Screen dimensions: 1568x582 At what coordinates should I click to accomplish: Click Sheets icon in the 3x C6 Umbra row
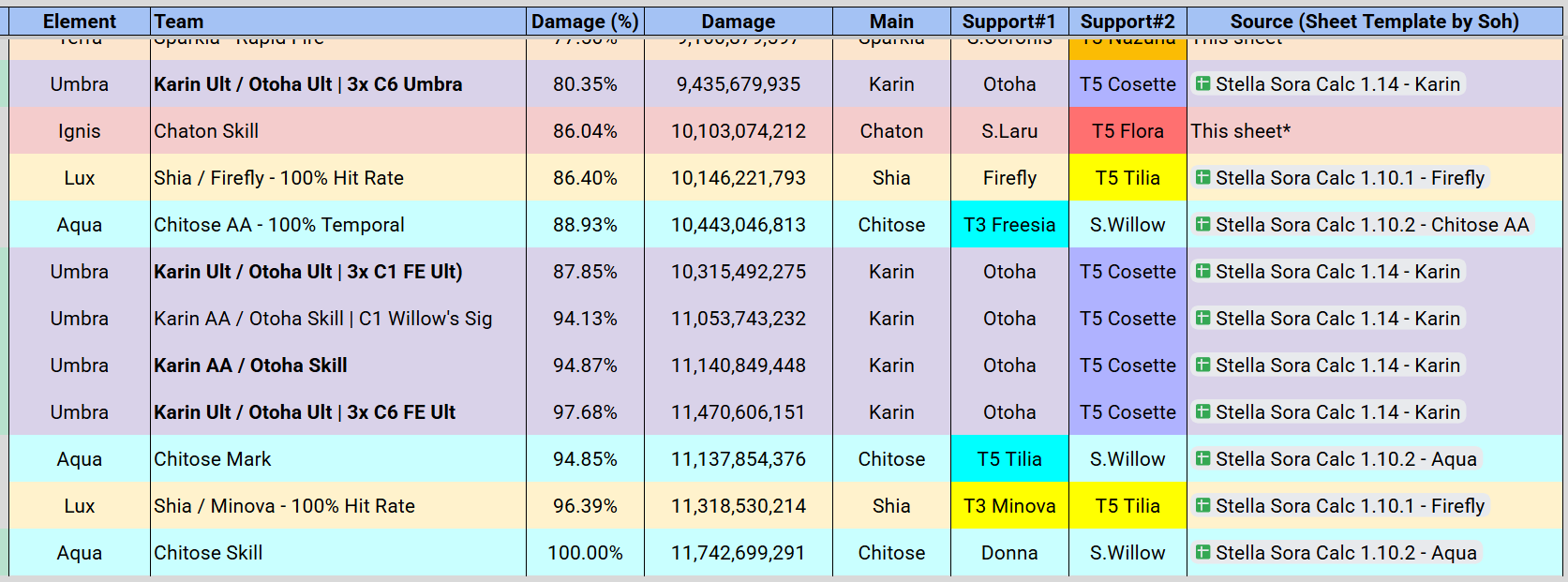tap(1203, 83)
